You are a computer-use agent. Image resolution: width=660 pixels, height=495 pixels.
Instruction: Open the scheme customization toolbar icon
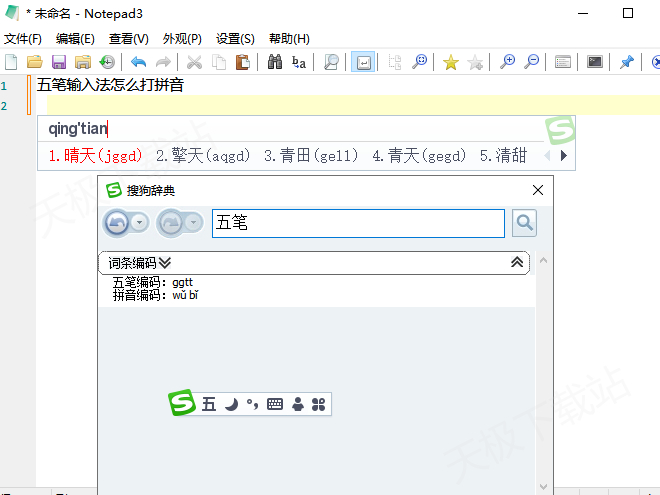(563, 62)
